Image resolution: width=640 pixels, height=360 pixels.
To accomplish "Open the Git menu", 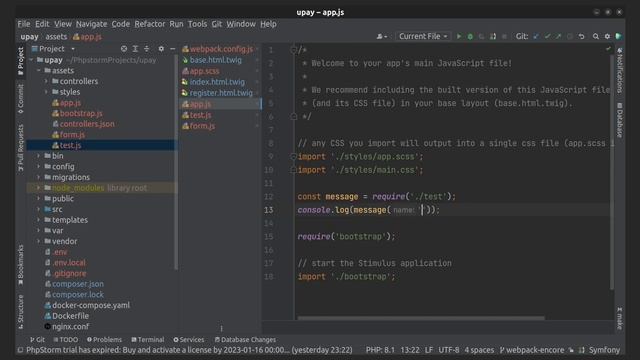I will click(217, 24).
